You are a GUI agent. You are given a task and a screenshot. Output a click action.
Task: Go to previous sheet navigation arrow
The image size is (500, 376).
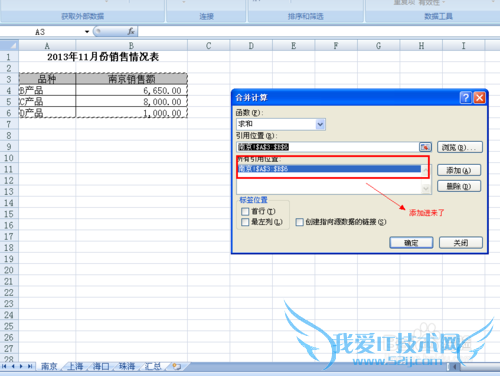(x=13, y=366)
